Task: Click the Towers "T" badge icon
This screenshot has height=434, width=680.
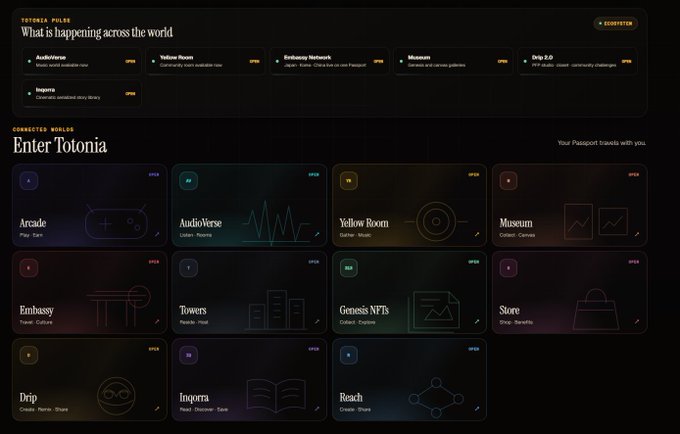Action: coord(189,268)
